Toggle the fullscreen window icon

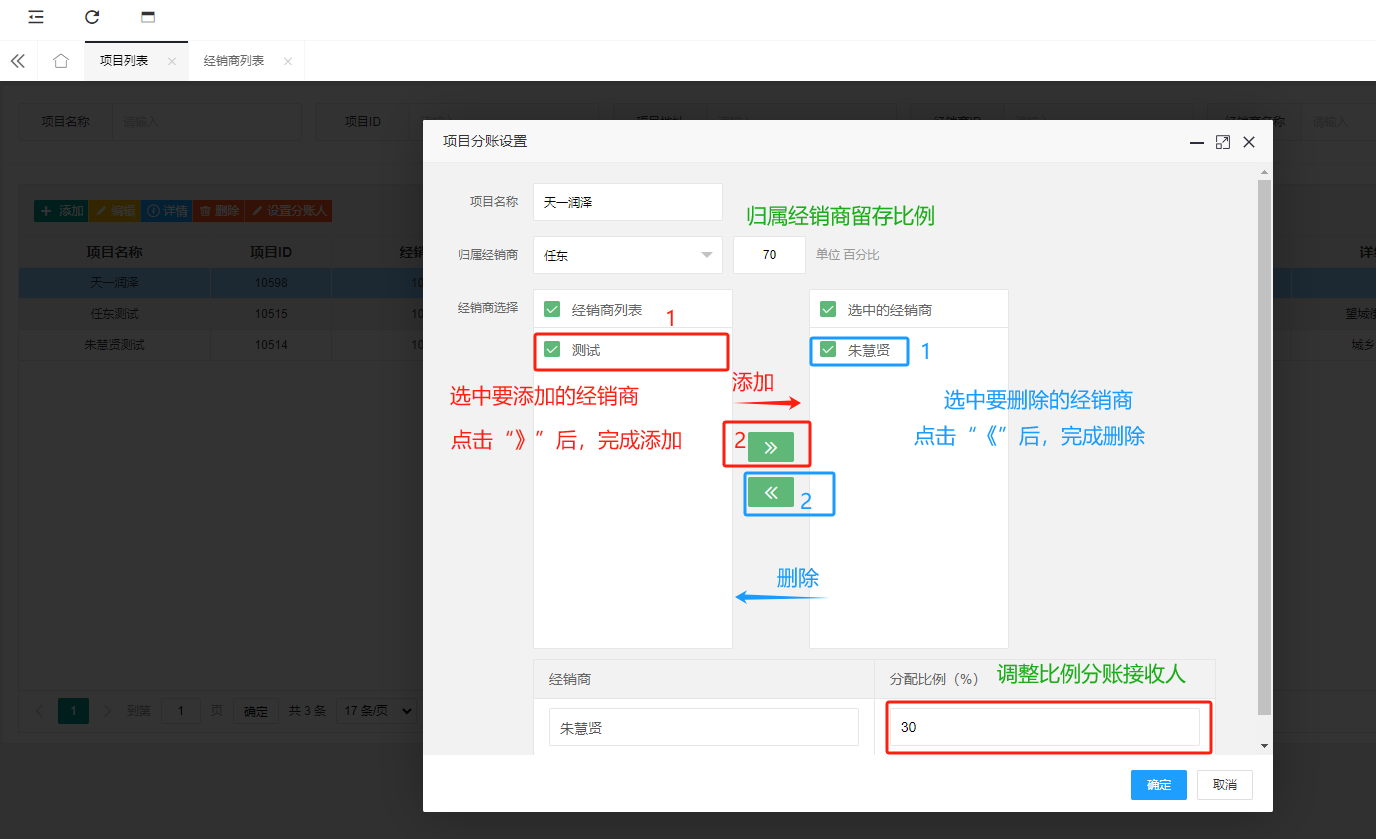tap(148, 17)
